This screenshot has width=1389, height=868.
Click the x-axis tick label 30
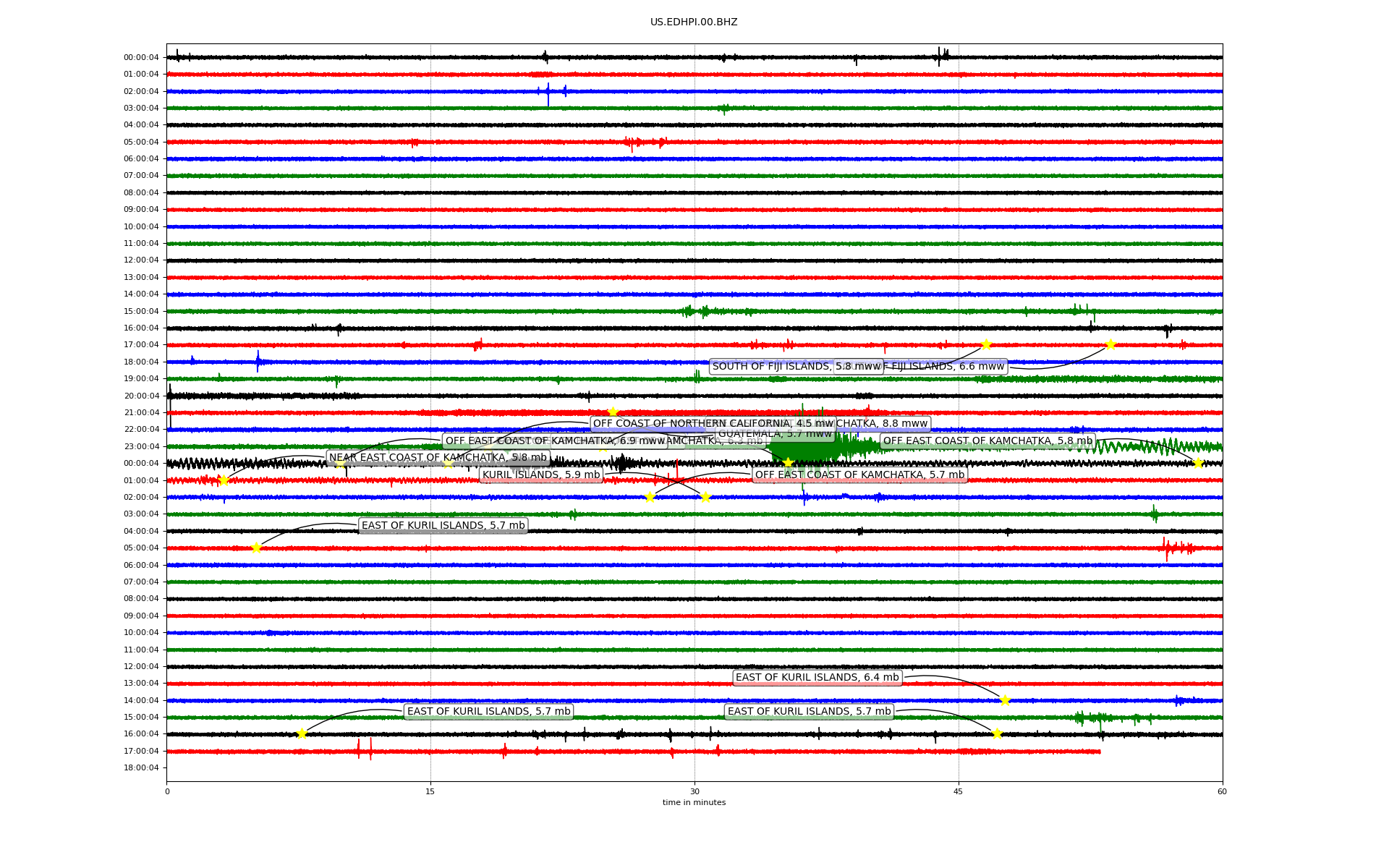pyautogui.click(x=694, y=791)
